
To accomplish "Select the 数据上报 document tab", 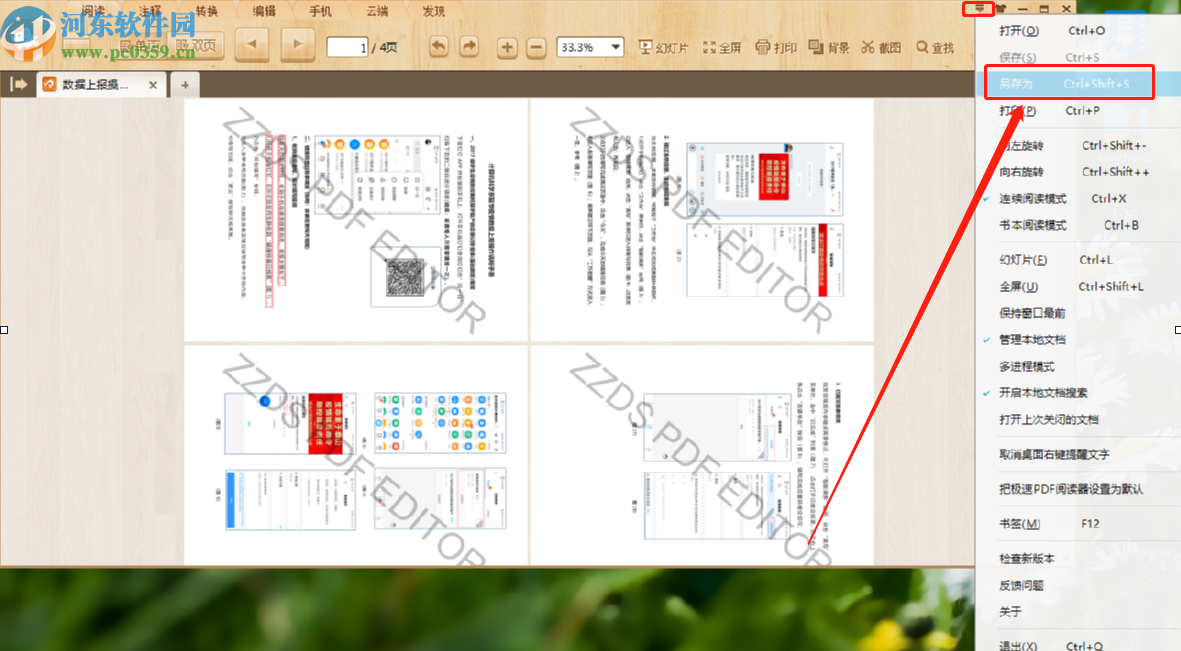I will 100,84.
